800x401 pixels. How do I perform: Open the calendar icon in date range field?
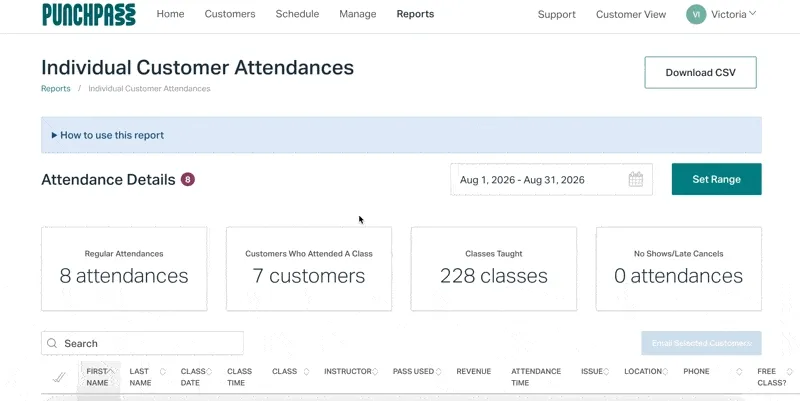[636, 180]
